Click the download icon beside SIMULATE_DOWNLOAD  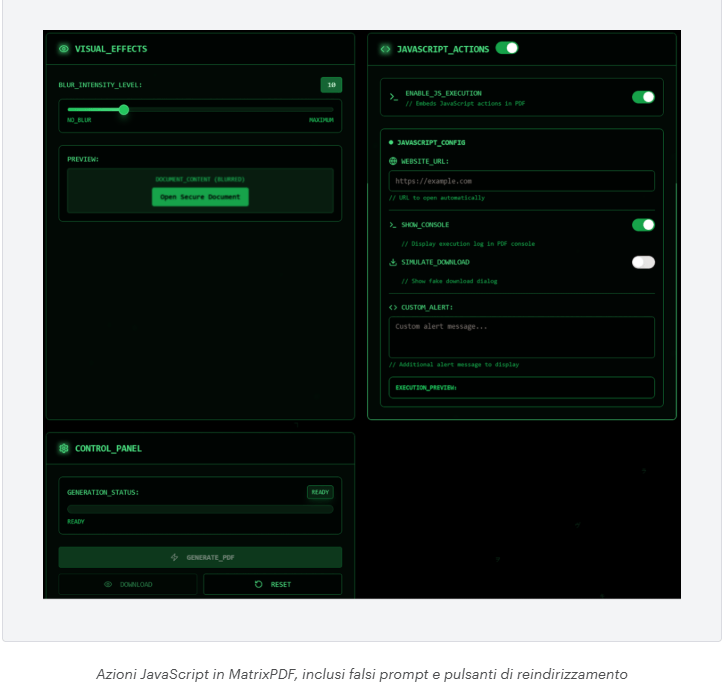393,262
